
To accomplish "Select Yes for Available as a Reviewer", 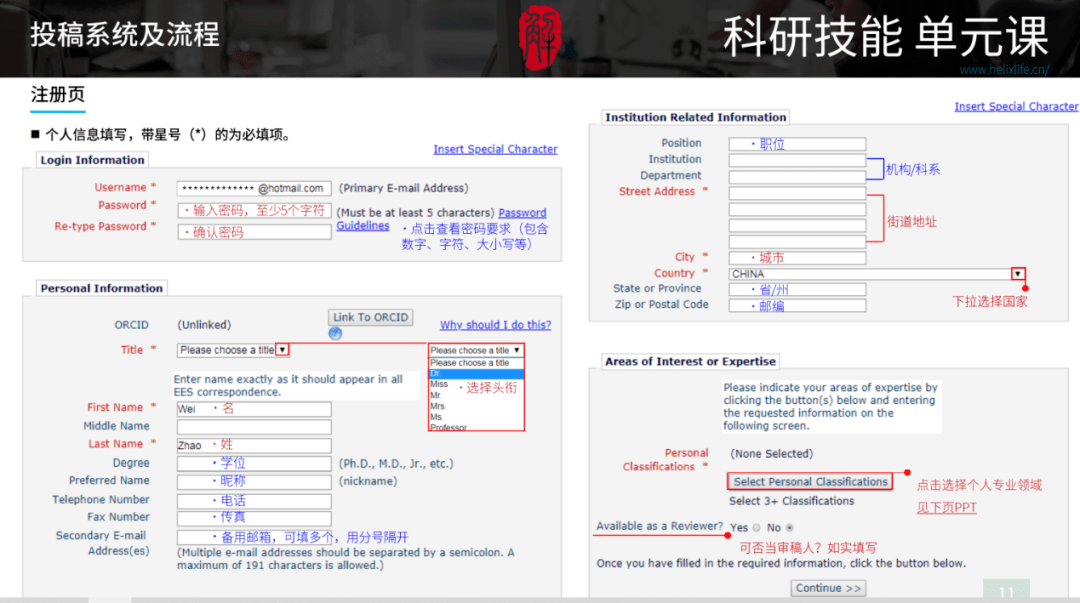I will pos(756,528).
